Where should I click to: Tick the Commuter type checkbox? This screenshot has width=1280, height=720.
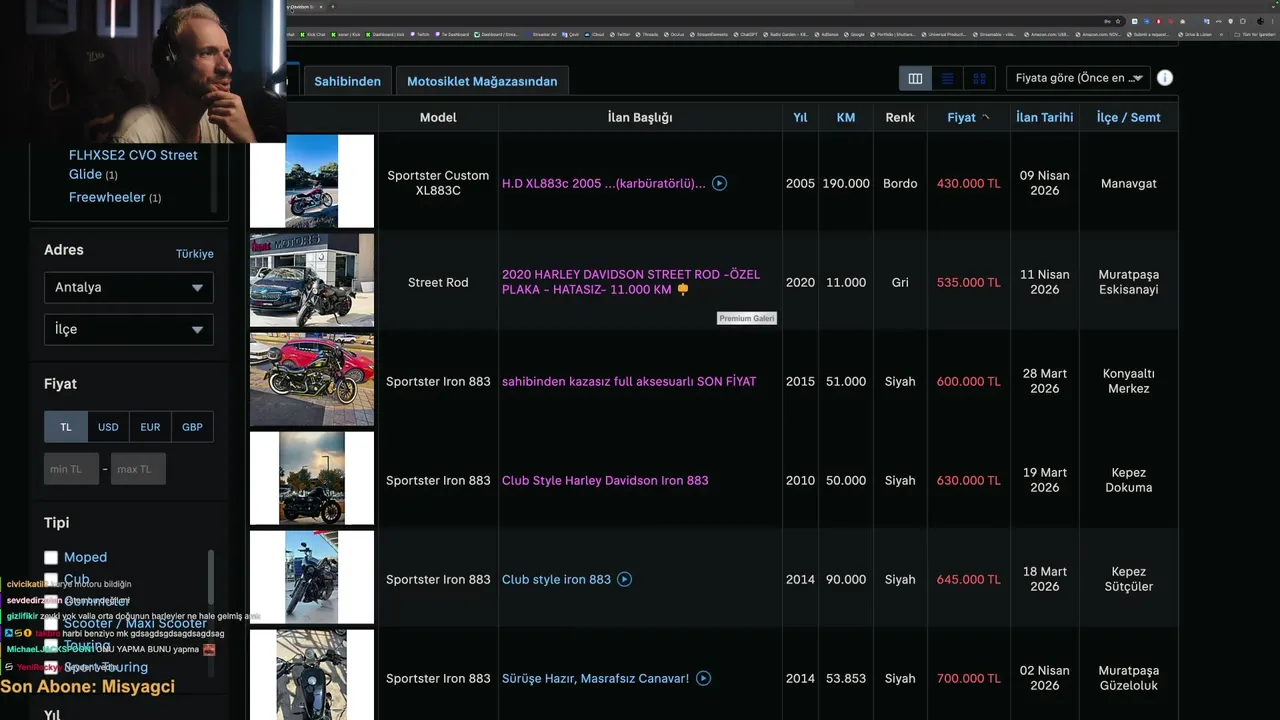[51, 601]
